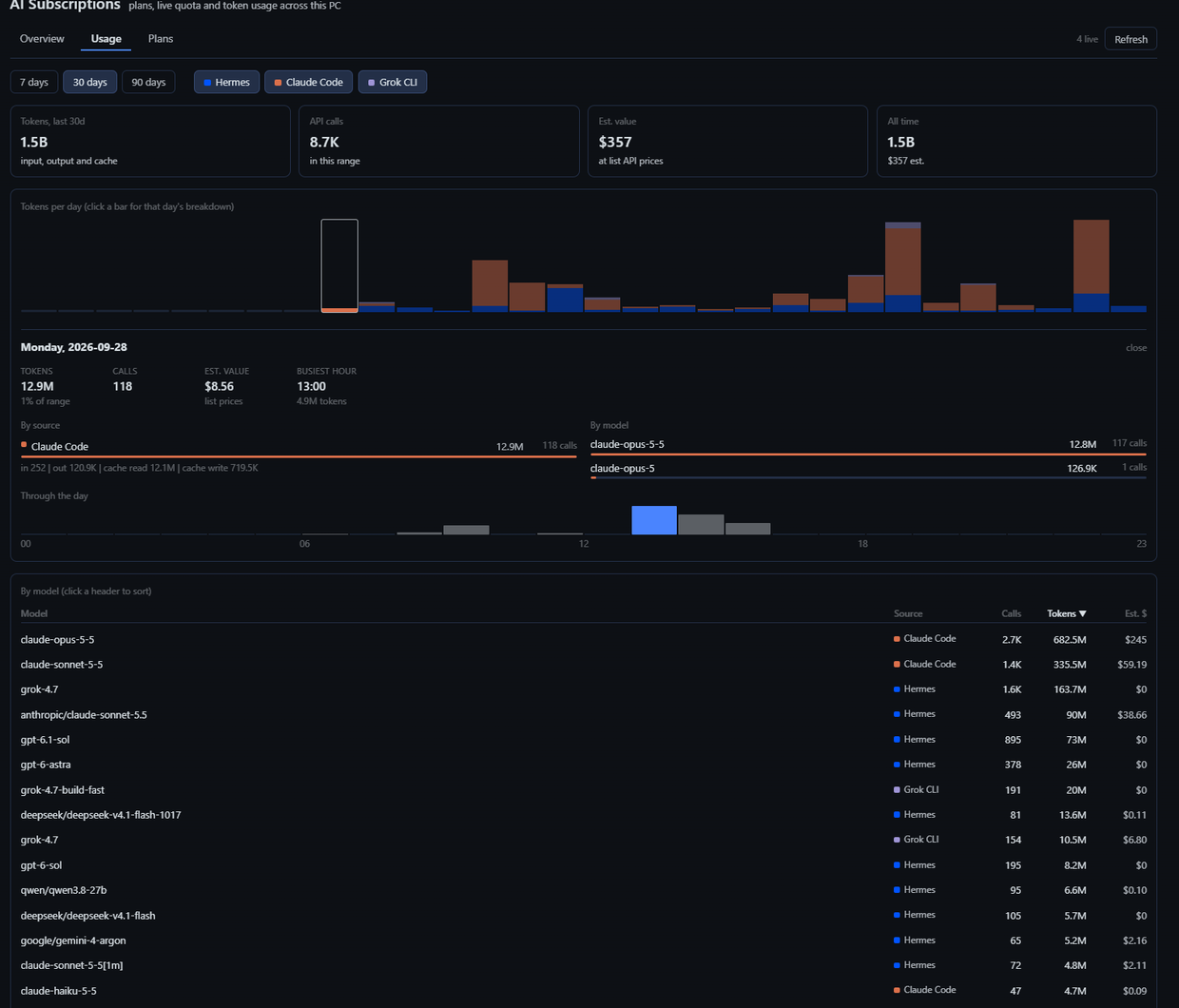Click the Refresh button
The width and height of the screenshot is (1179, 1008).
tap(1131, 39)
